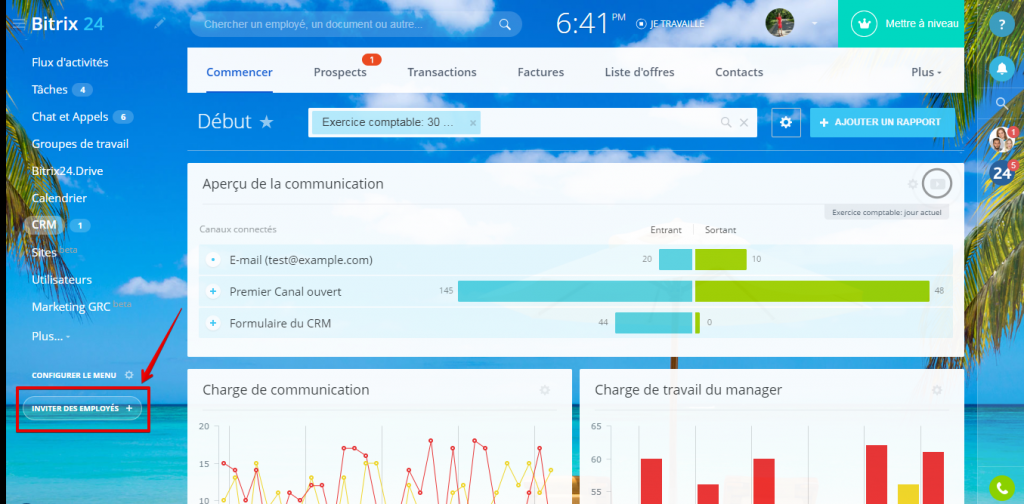The image size is (1024, 504).
Task: Click the Bitrix 24 logo
Action: (x=67, y=24)
